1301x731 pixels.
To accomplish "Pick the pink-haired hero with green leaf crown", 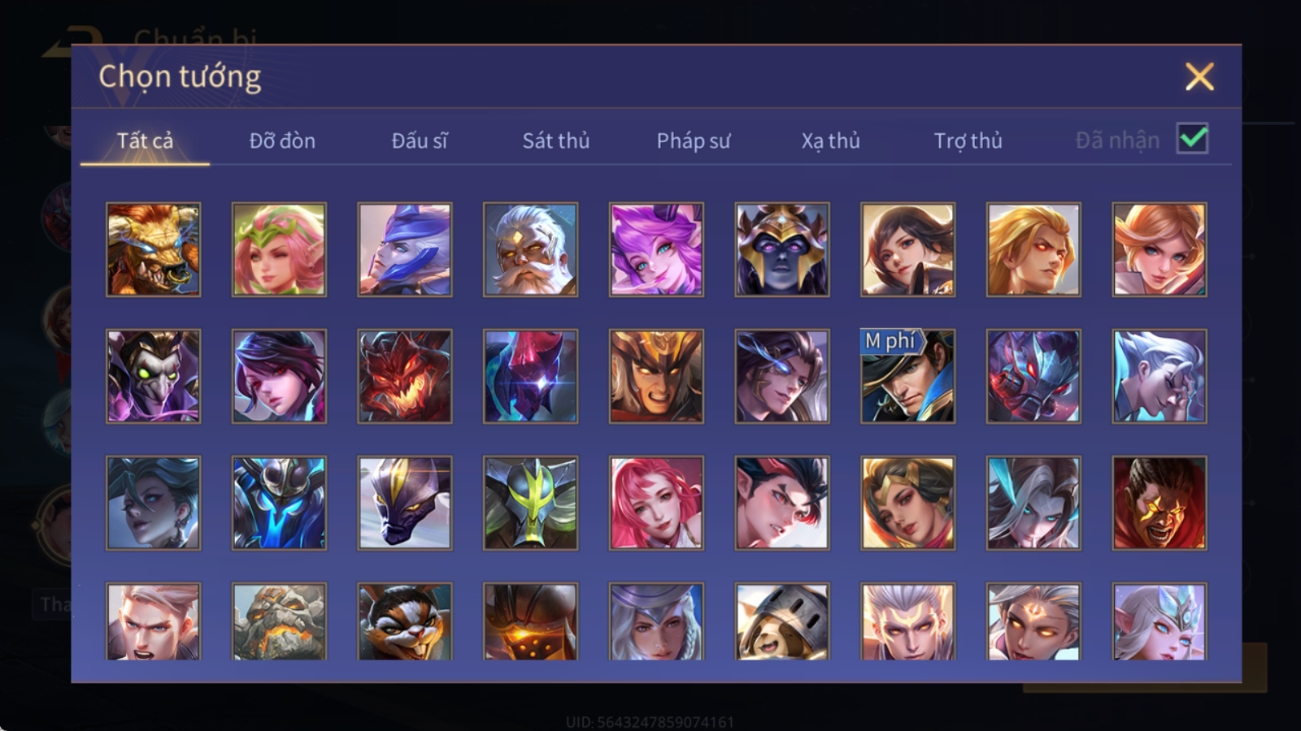I will (279, 249).
